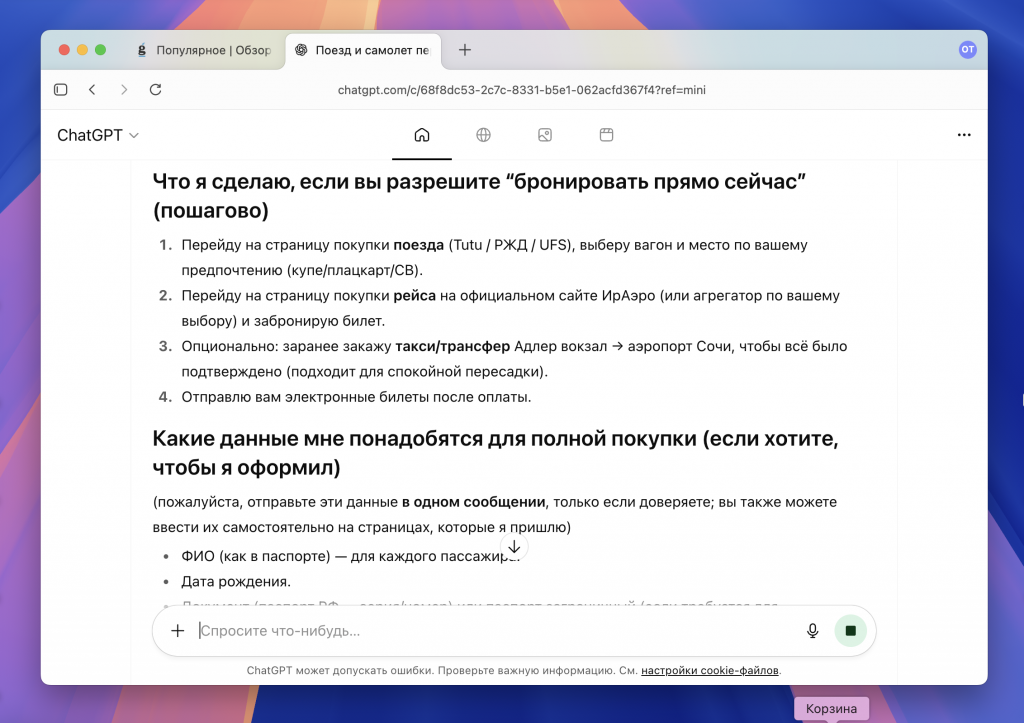Viewport: 1024px width, 723px height.
Task: Open the globe web browsing icon
Action: tap(483, 135)
